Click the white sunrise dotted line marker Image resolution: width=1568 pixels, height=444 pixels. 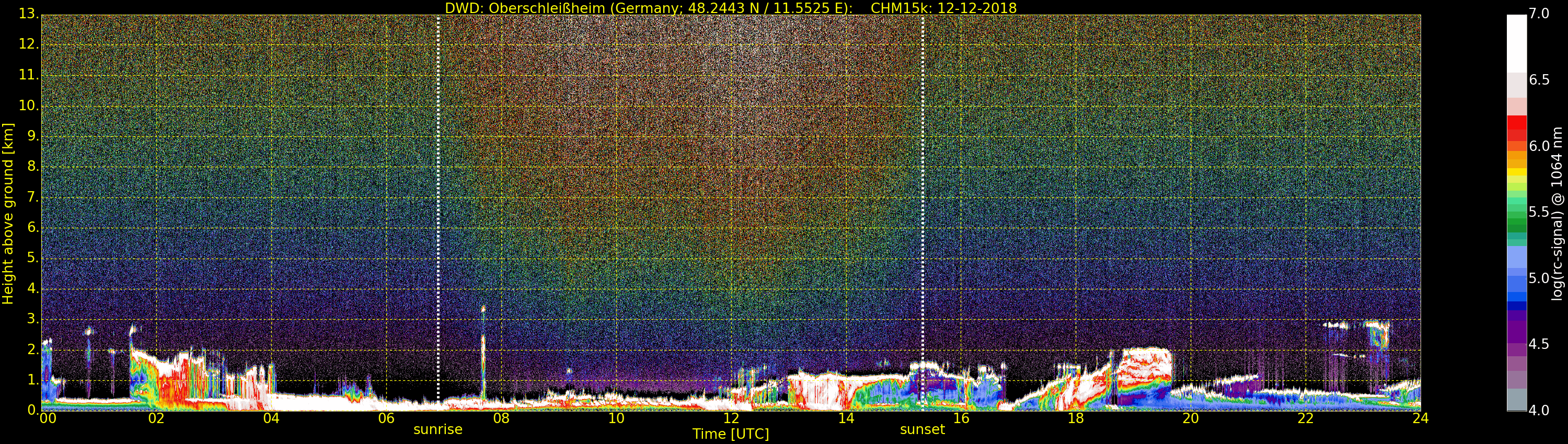(x=437, y=210)
